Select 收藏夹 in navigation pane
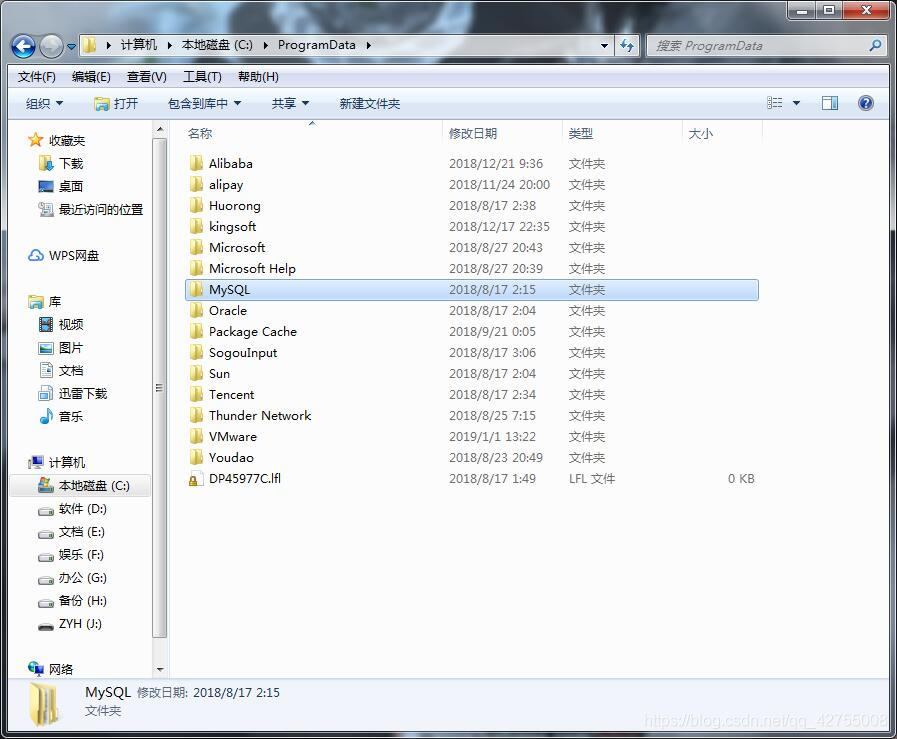 click(x=57, y=140)
